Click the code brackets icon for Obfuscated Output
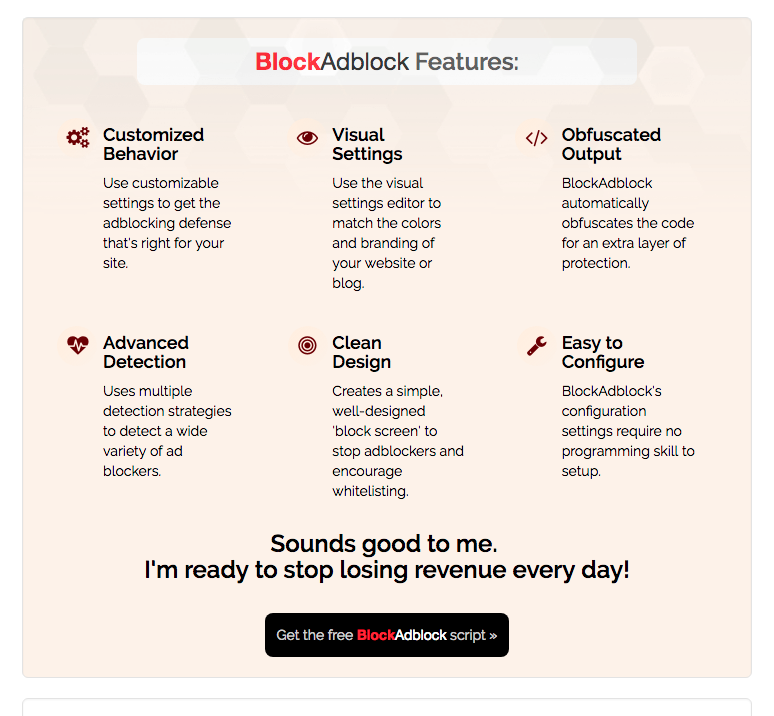Viewport: 774px width, 716px height. click(537, 138)
